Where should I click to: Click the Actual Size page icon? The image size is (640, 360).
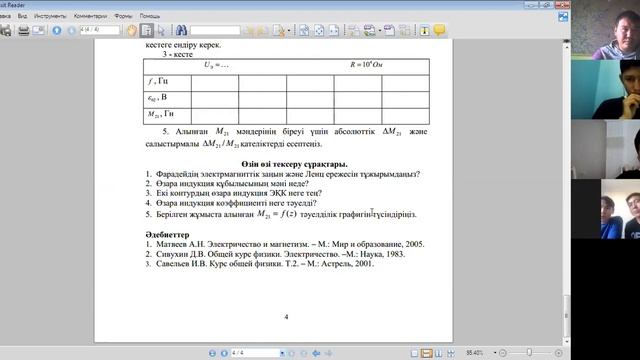coord(304,31)
